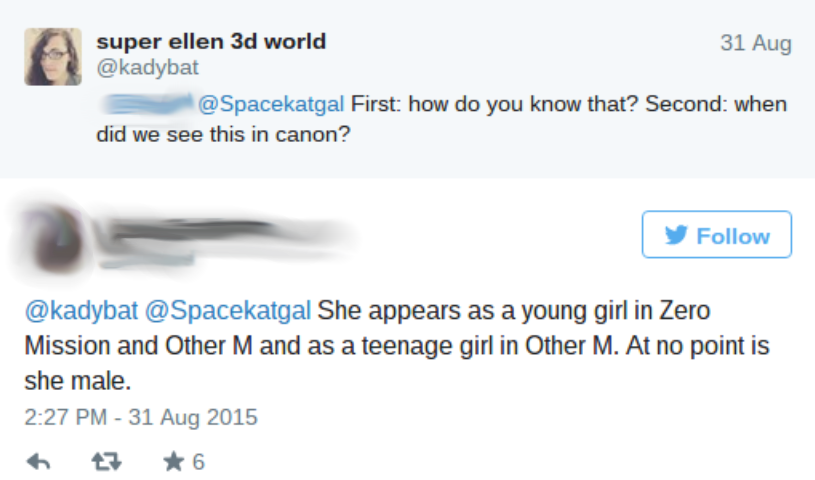Click the "2:27 PM - 31 Aug 2015" timestamp
Screen dimensions: 815x480
pyautogui.click(x=140, y=417)
